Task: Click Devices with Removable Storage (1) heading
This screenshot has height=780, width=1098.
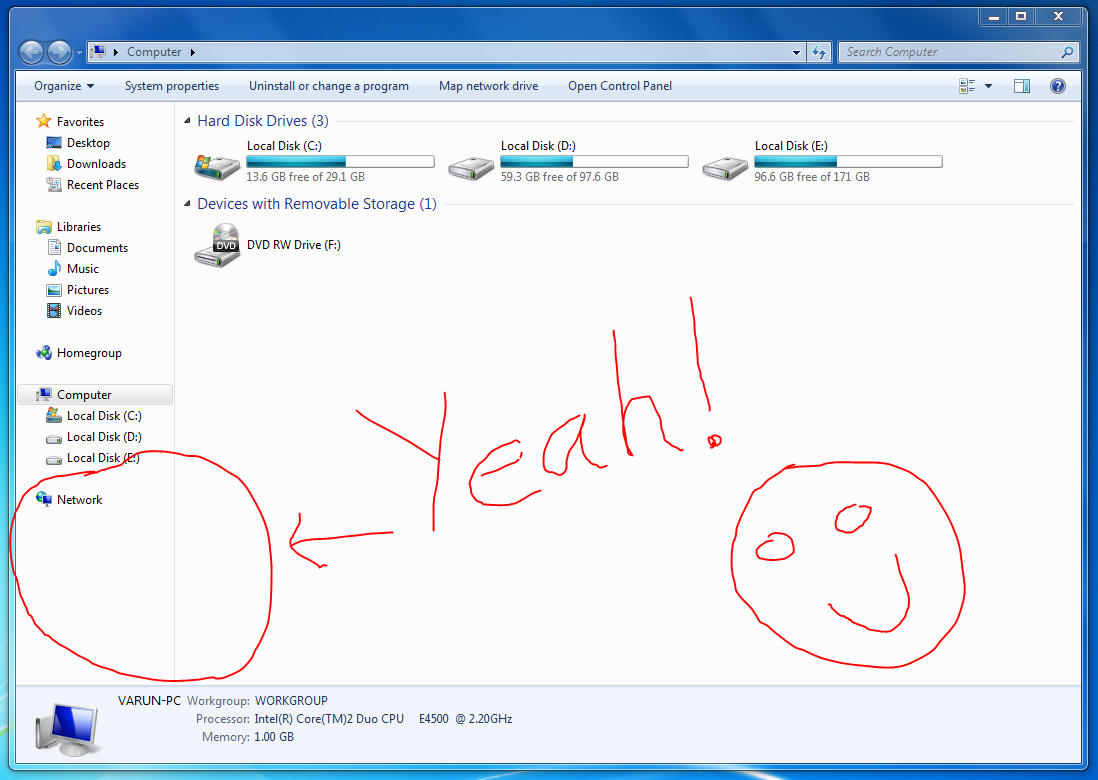Action: 317,204
